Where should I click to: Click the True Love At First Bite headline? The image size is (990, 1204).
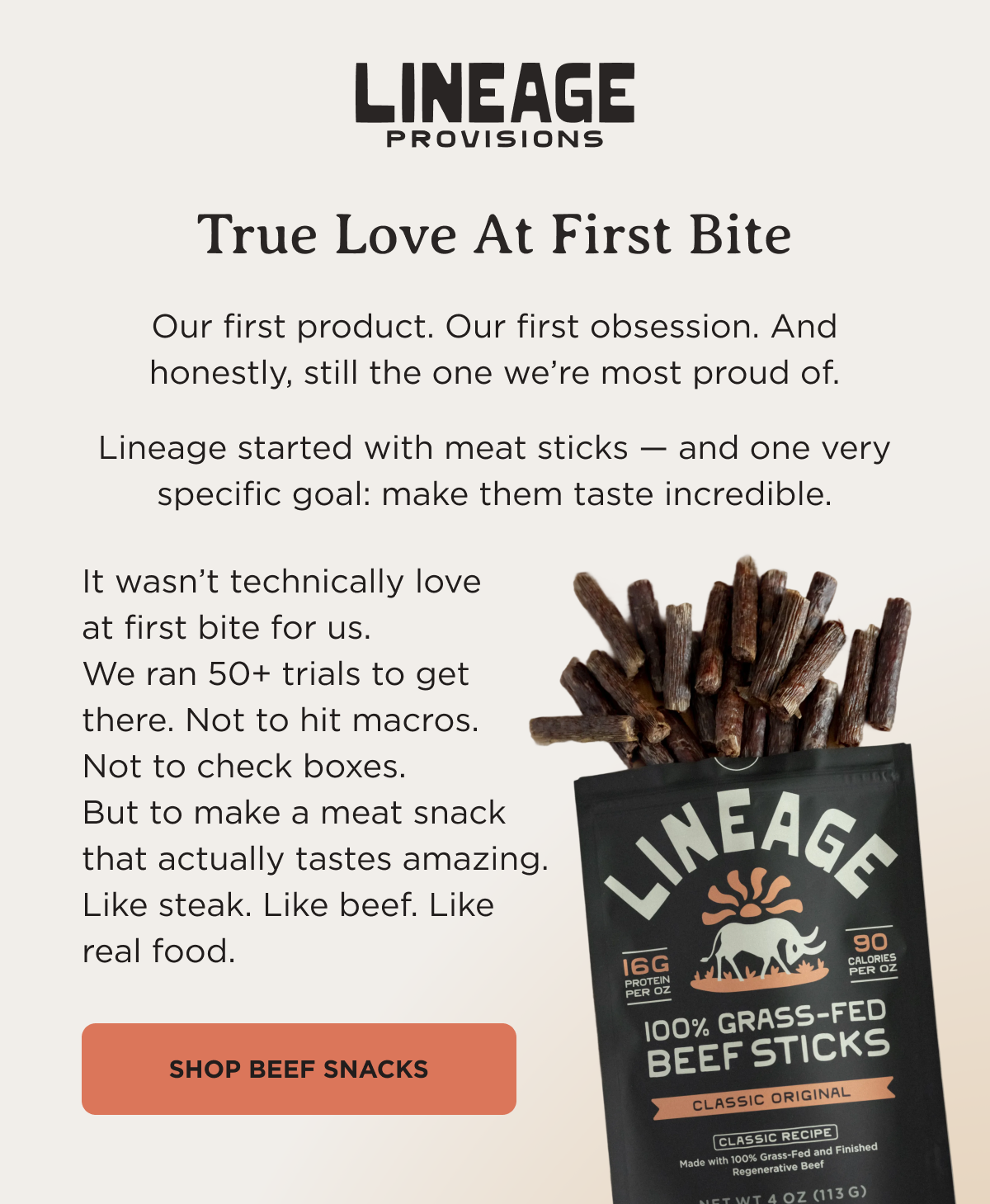[x=494, y=234]
